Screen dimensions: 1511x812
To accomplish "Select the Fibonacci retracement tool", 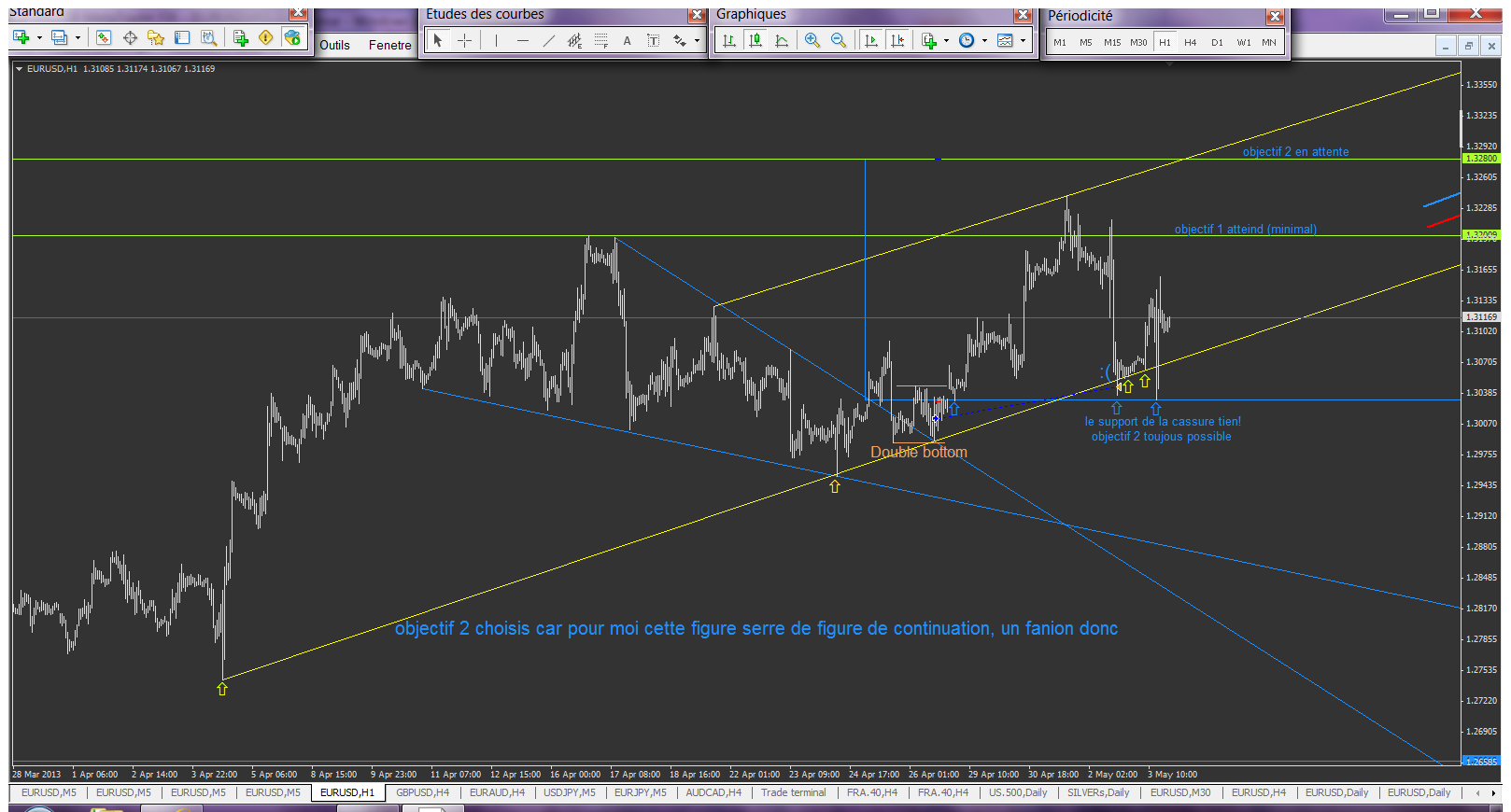I will 600,40.
